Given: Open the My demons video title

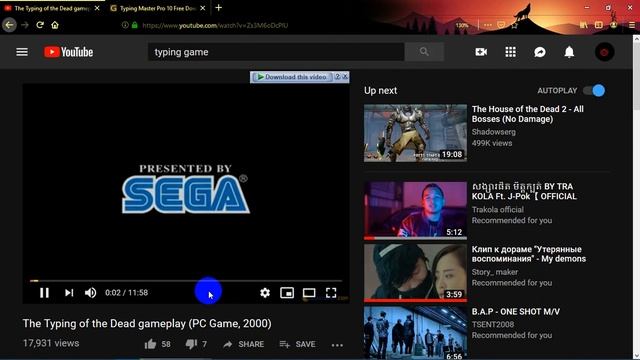Looking at the screenshot, I should pyautogui.click(x=529, y=254).
